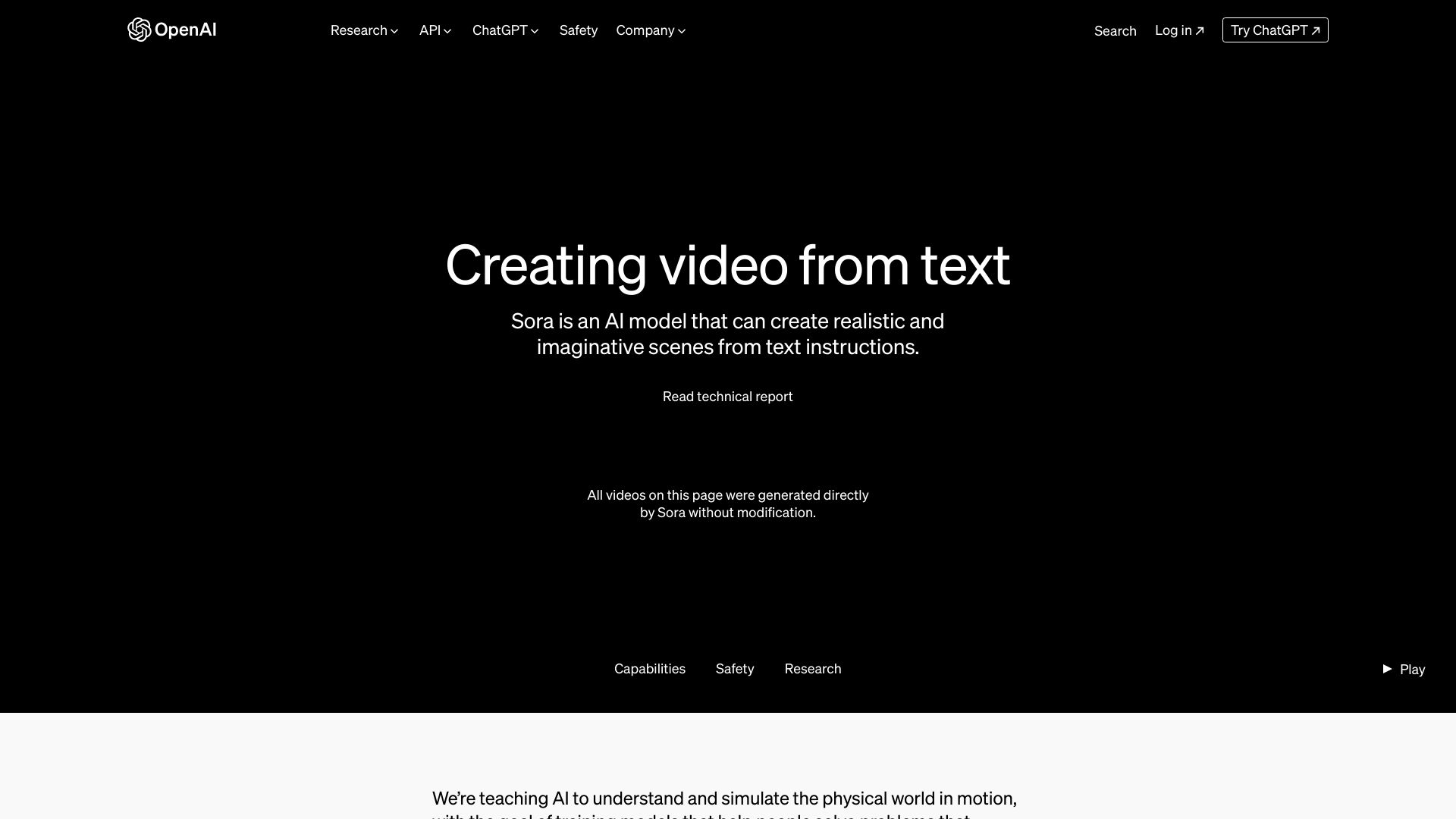The width and height of the screenshot is (1456, 819).
Task: Expand the ChatGPT navigation dropdown
Action: 505,30
